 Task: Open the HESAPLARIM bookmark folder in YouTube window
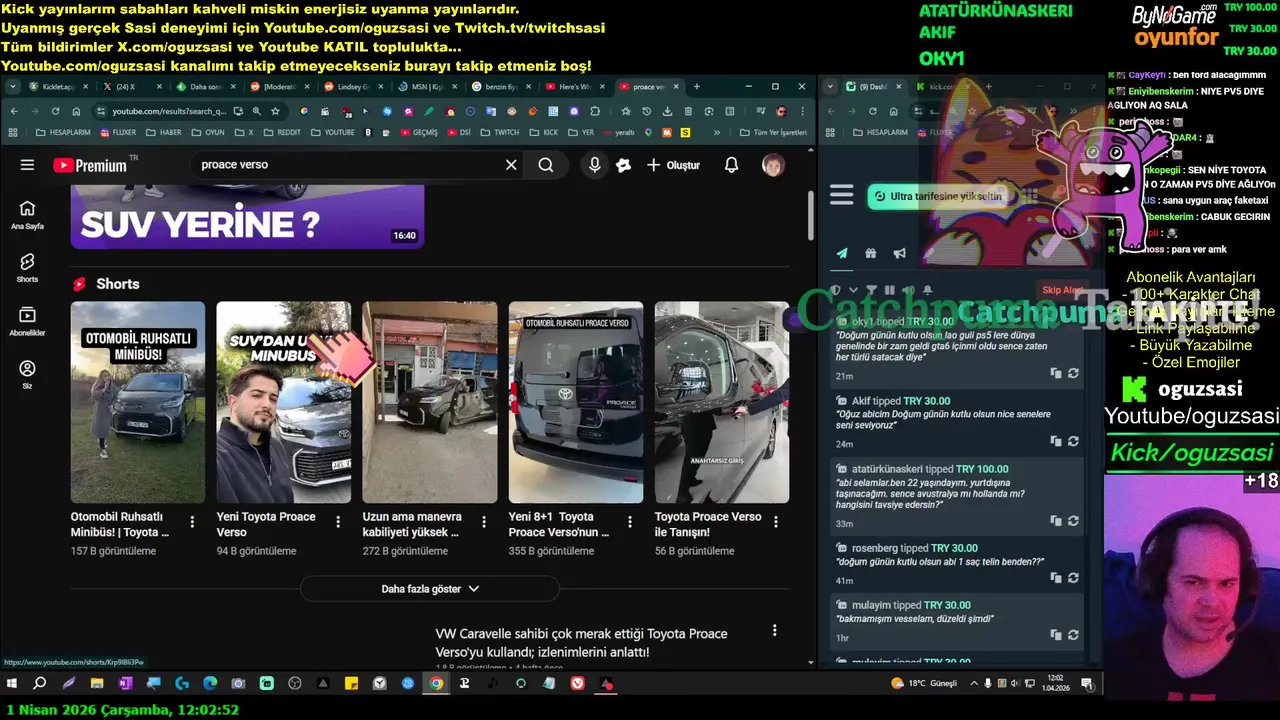click(64, 132)
